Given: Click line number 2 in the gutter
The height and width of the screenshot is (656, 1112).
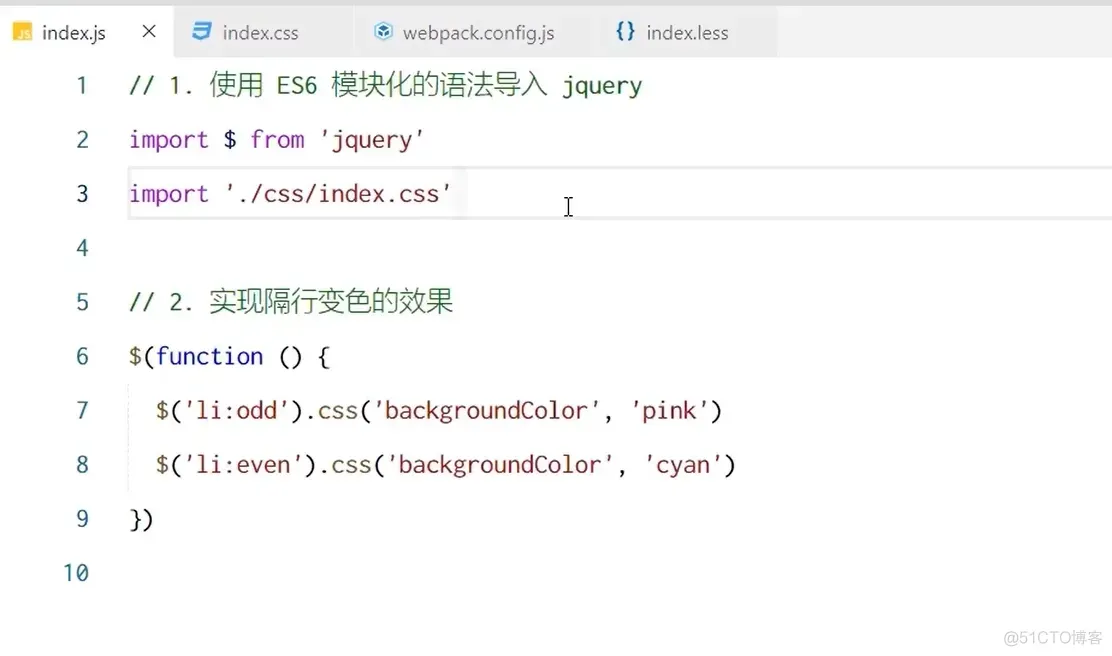Looking at the screenshot, I should coord(82,140).
